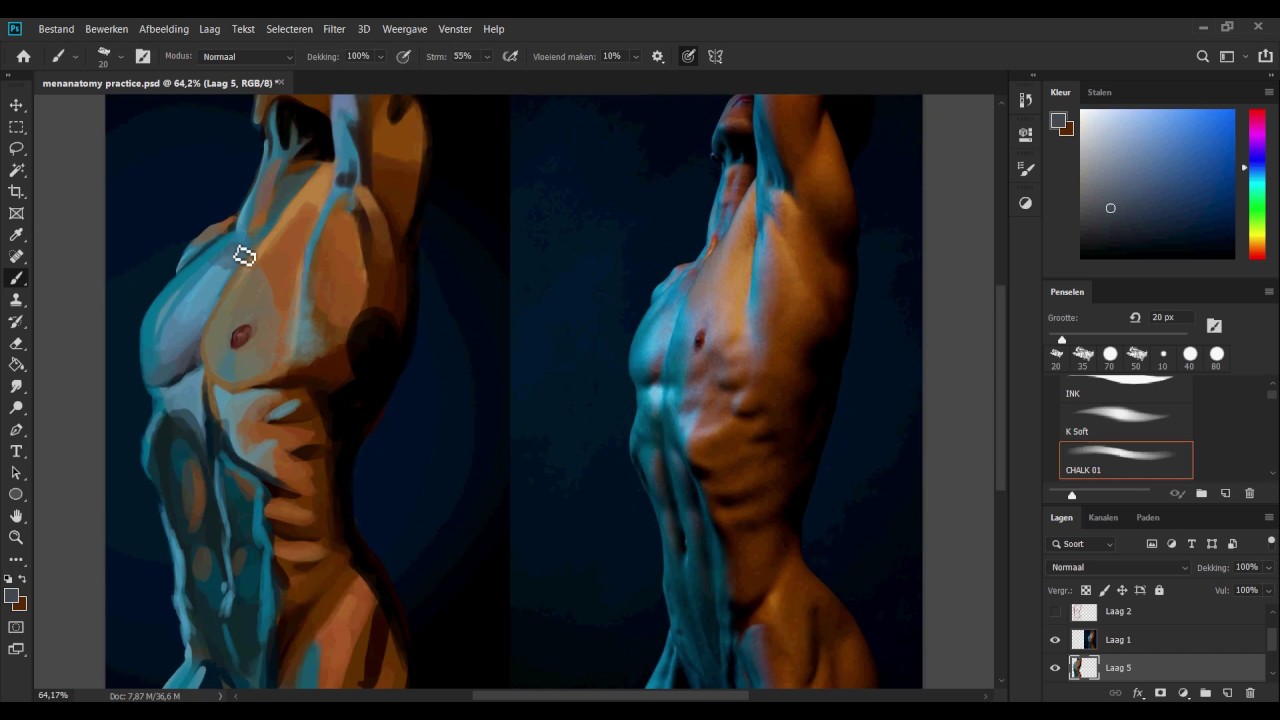Select the Lasso tool
The width and height of the screenshot is (1280, 720).
pos(16,148)
